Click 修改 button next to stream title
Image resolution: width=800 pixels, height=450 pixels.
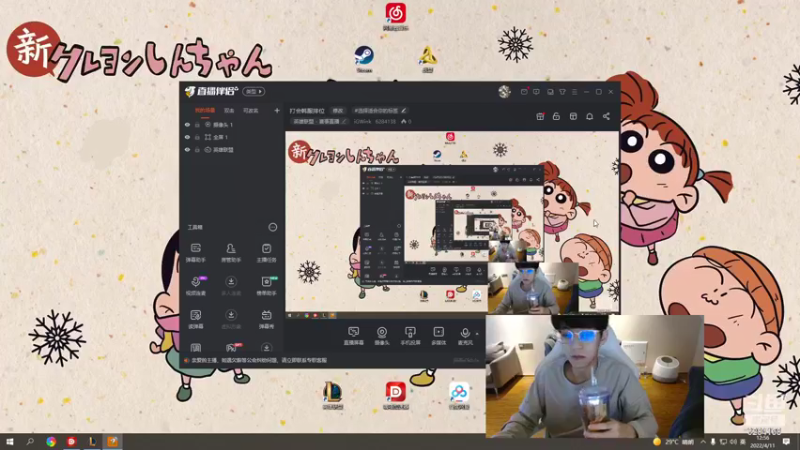338,111
